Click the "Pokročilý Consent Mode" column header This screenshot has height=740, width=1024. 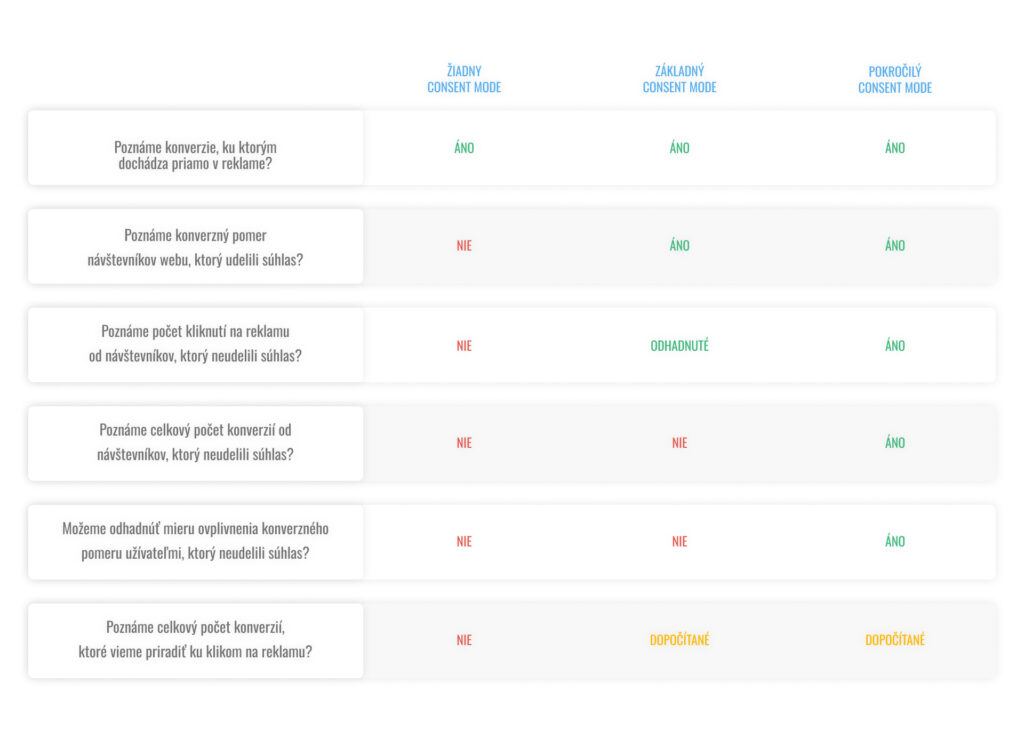click(895, 80)
